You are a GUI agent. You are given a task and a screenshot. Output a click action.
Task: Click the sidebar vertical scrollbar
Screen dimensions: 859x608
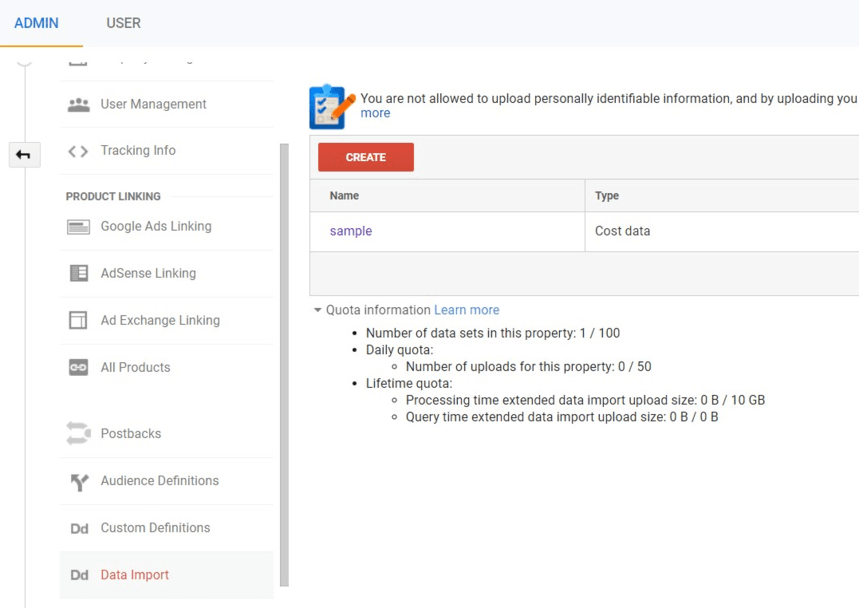click(284, 360)
